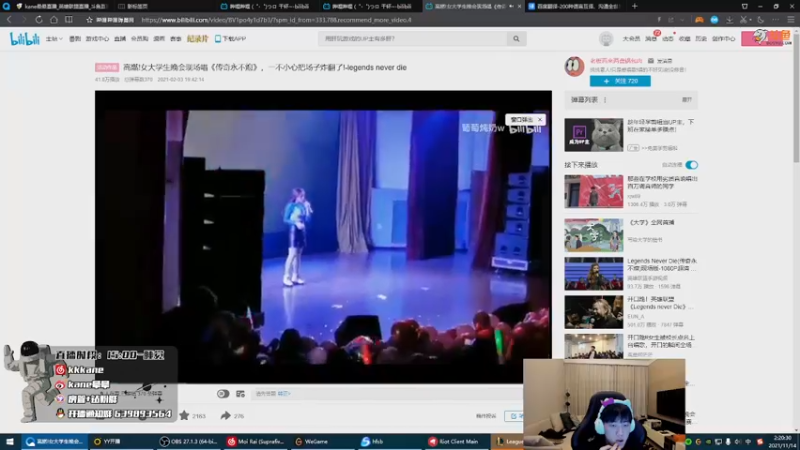Click the share arrow icon below video

[225, 415]
